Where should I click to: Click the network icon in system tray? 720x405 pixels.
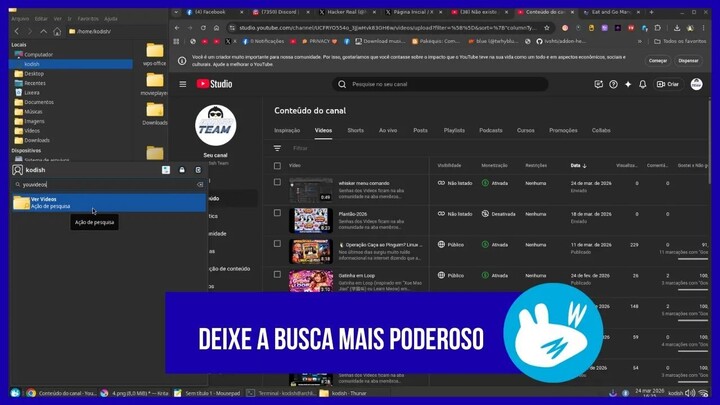click(x=703, y=393)
